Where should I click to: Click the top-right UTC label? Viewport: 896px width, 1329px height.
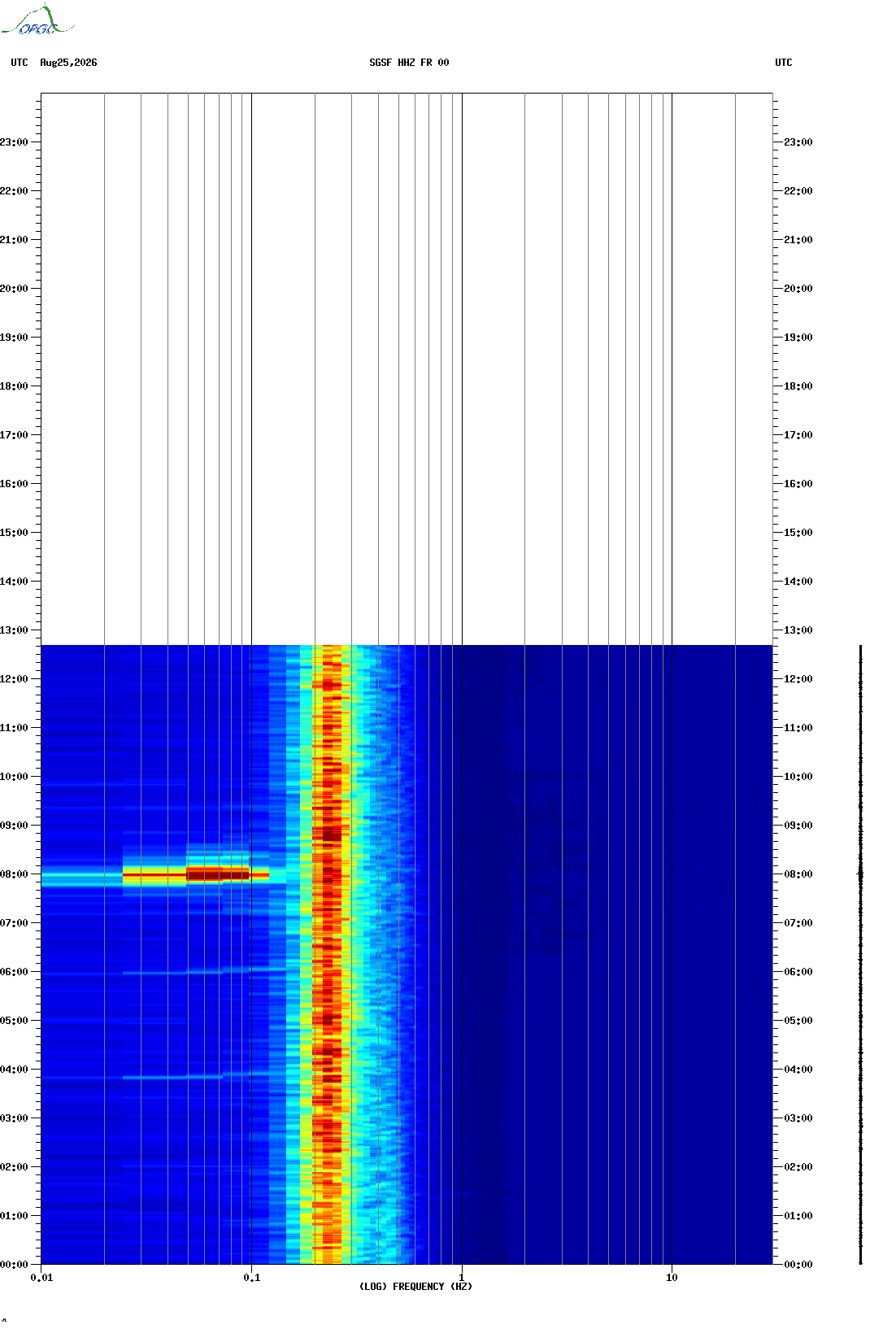784,63
